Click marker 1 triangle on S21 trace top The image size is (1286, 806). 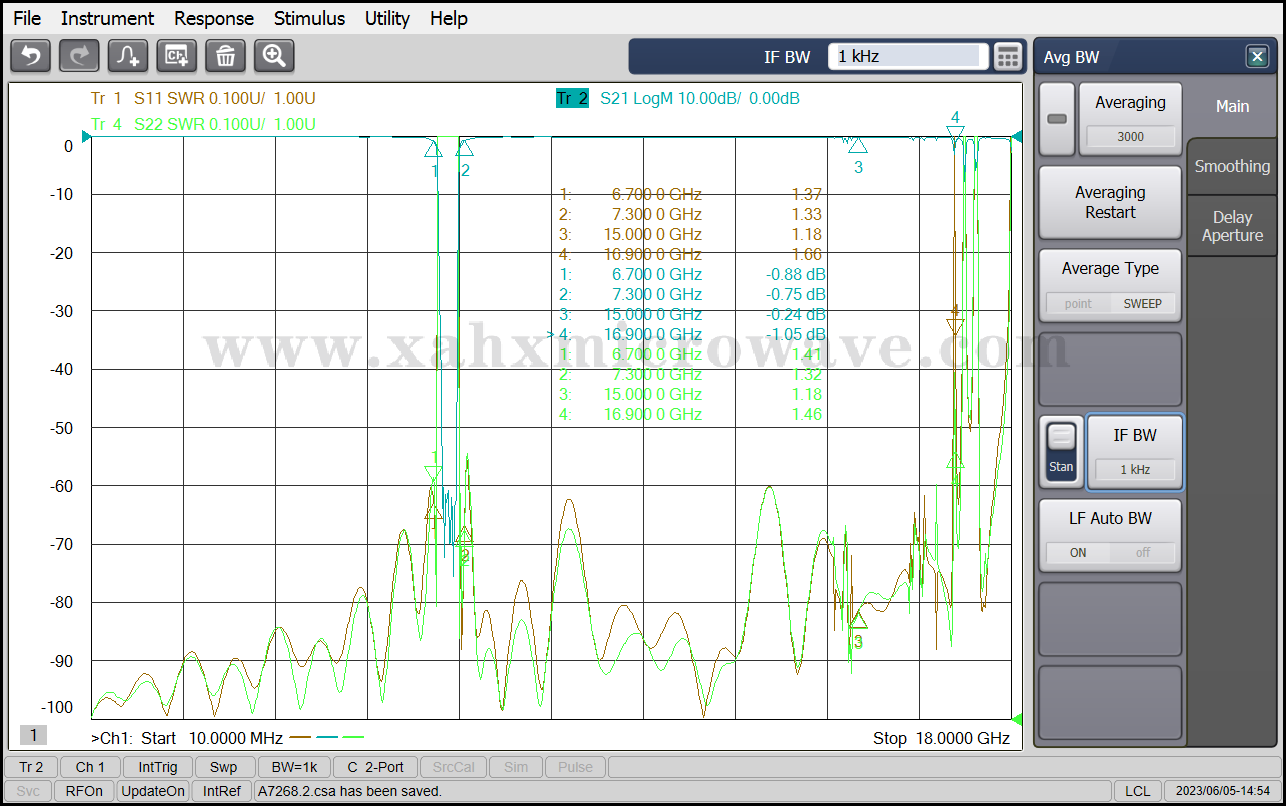[x=433, y=150]
